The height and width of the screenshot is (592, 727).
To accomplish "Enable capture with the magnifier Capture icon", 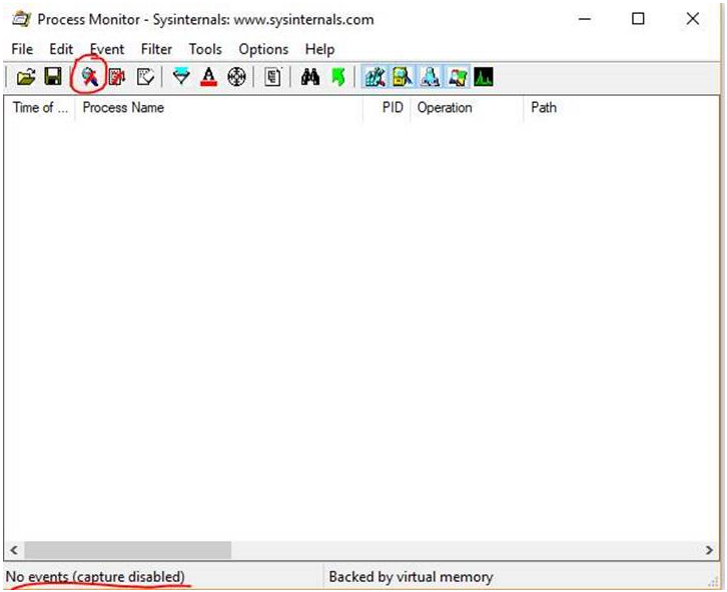I will coord(89,76).
